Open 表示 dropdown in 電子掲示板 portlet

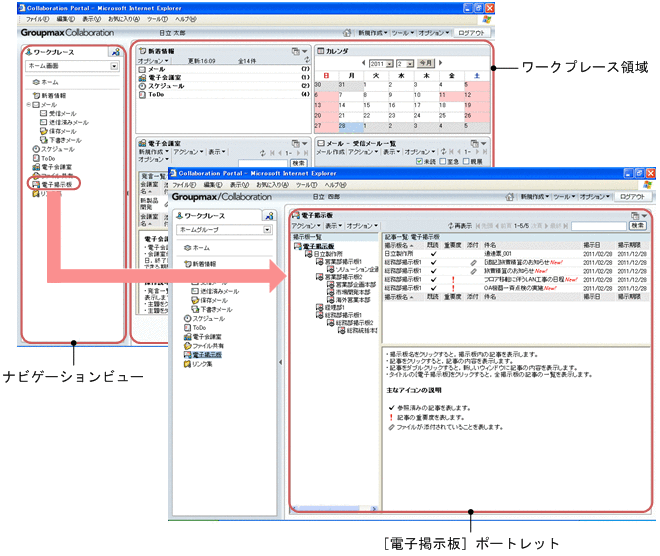click(x=333, y=226)
